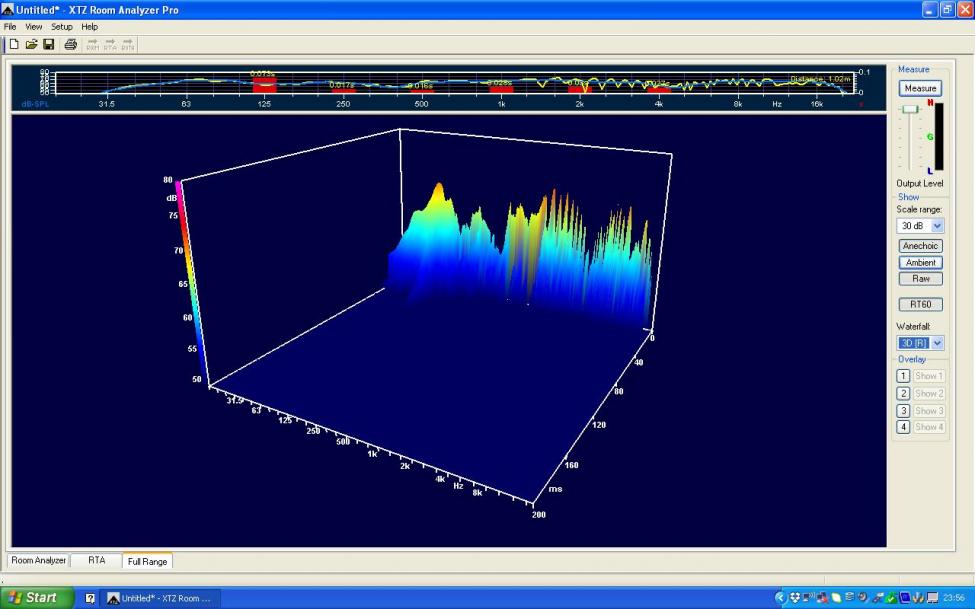975x609 pixels.
Task: Print using the printer toolbar icon
Action: tap(70, 44)
